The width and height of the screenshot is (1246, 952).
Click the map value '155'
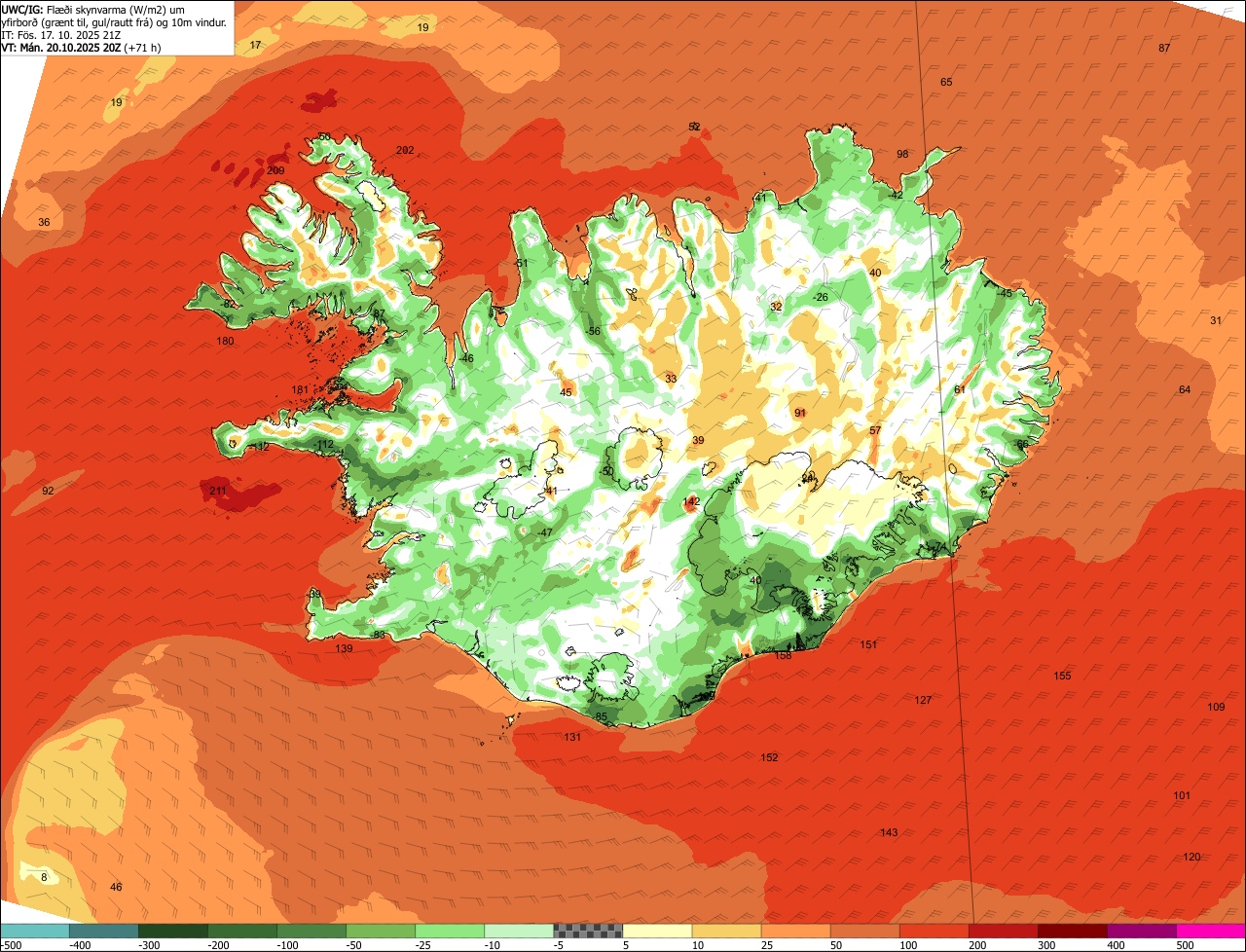[1062, 677]
